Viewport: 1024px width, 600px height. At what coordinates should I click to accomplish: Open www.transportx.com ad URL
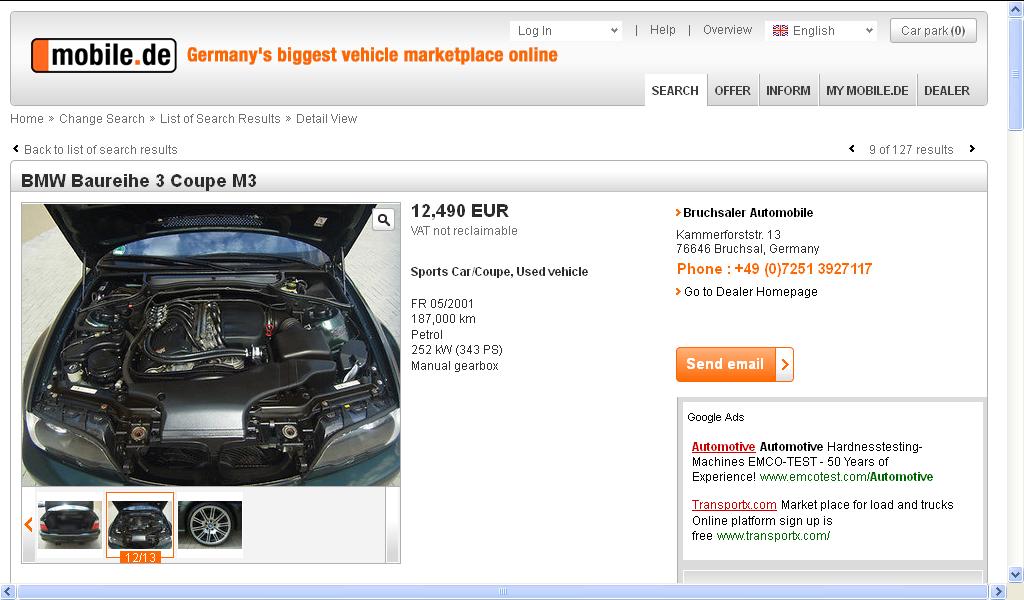(773, 536)
